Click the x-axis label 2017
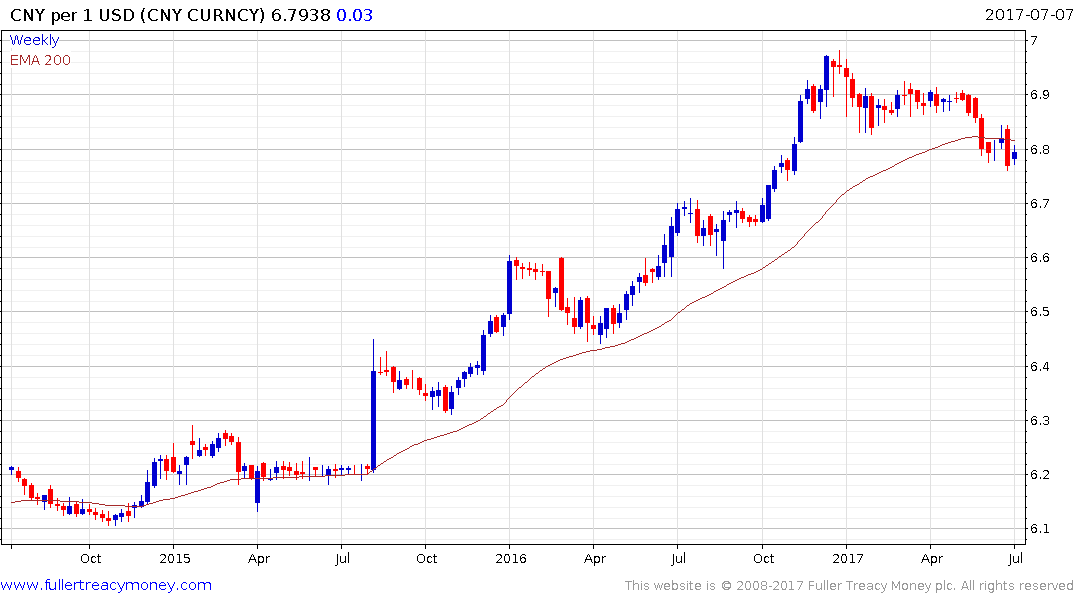 click(x=848, y=558)
